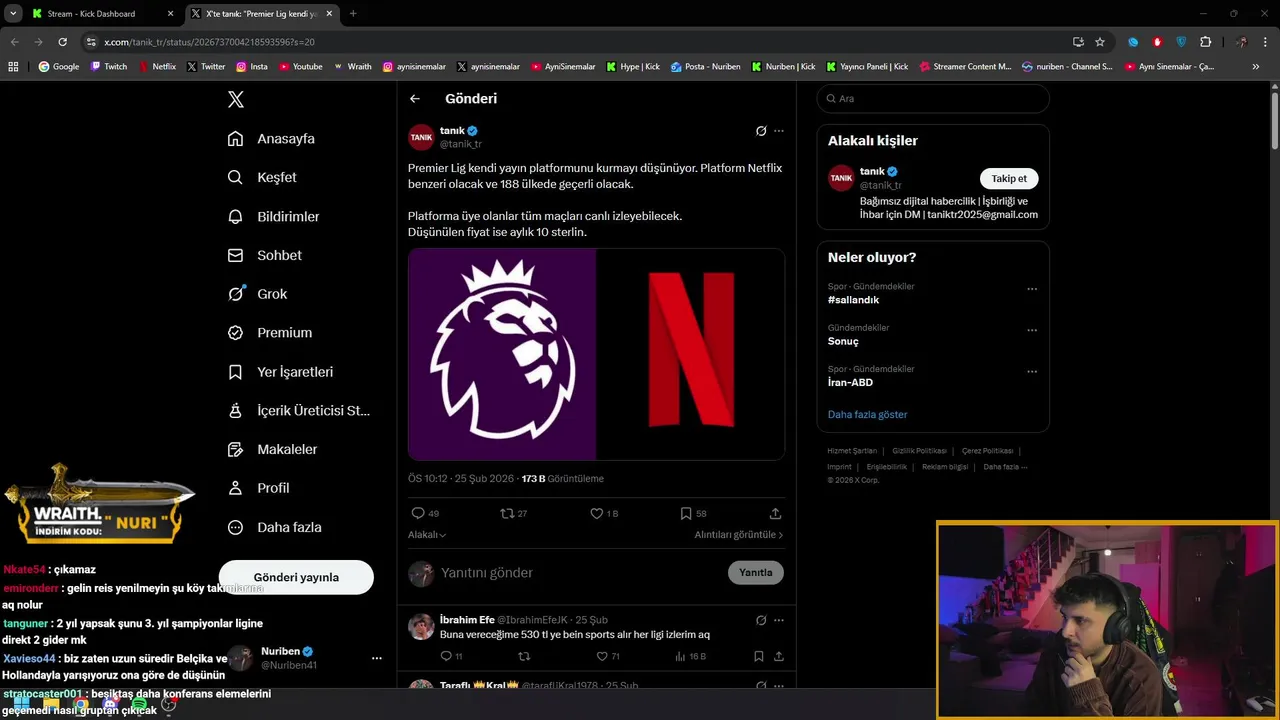1280x720 pixels.
Task: Click the Ara search field
Action: [x=933, y=99]
